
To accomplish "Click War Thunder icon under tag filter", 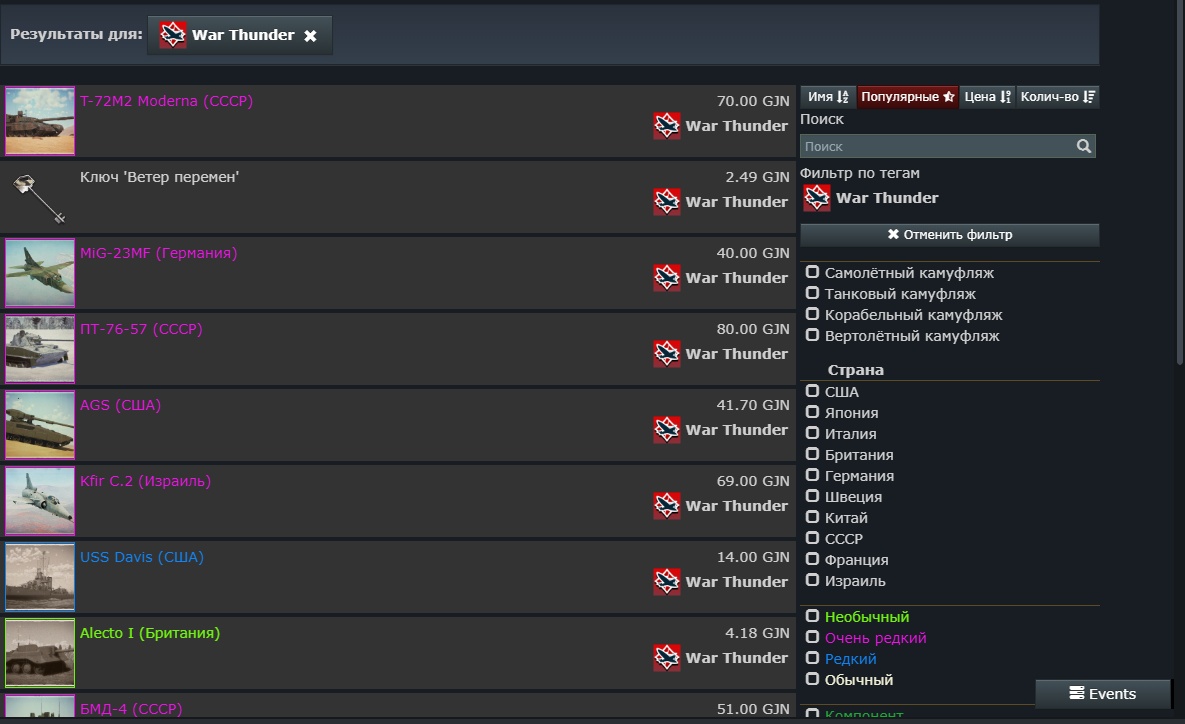I will (816, 198).
